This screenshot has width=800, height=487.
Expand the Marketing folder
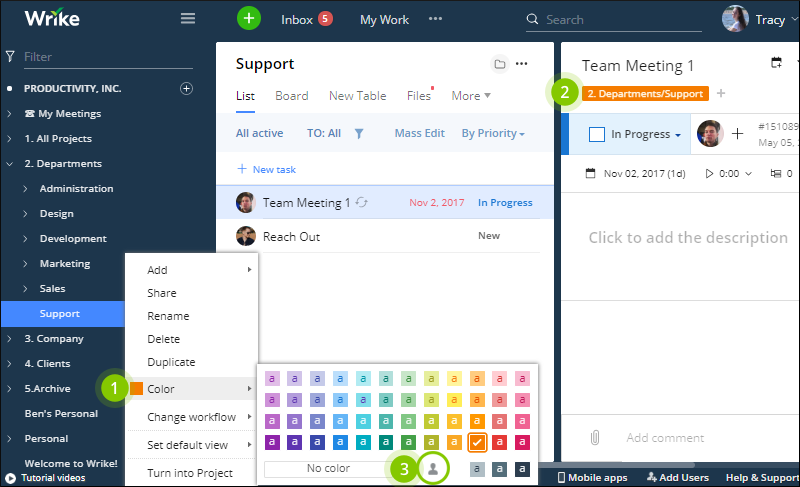pyautogui.click(x=25, y=264)
